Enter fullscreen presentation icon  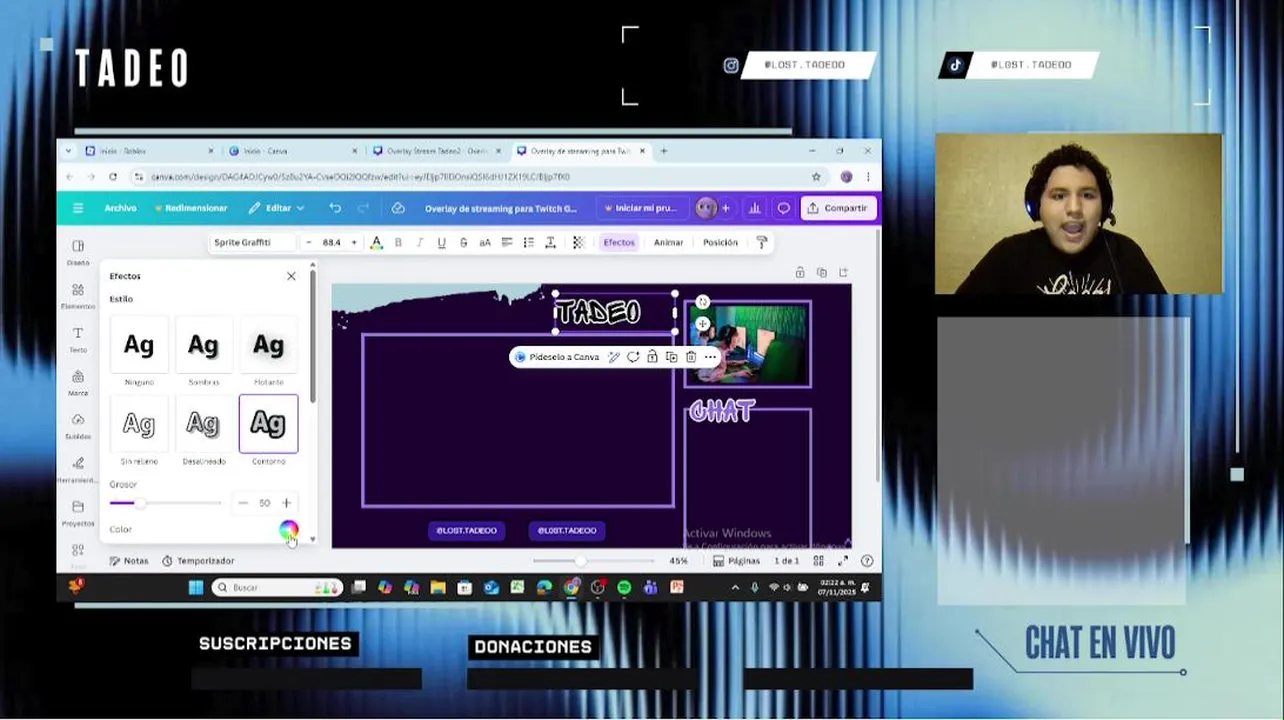tap(843, 561)
